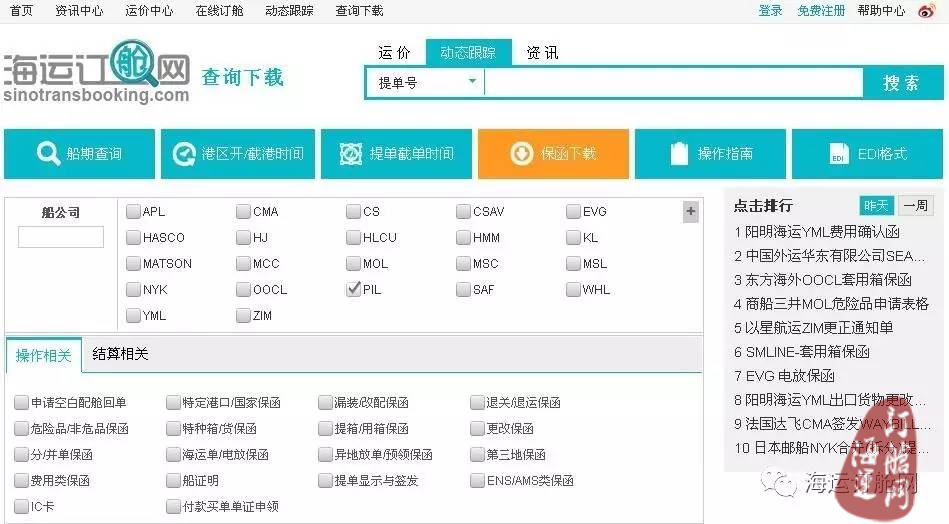Open 查询下载 in top navigation
Viewport: 949px width, 524px height.
(x=360, y=10)
